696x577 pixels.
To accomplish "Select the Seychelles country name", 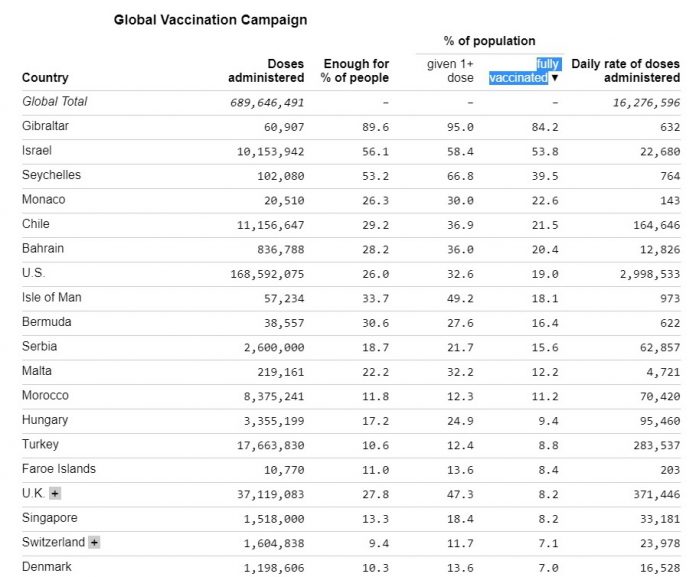I will 51,175.
